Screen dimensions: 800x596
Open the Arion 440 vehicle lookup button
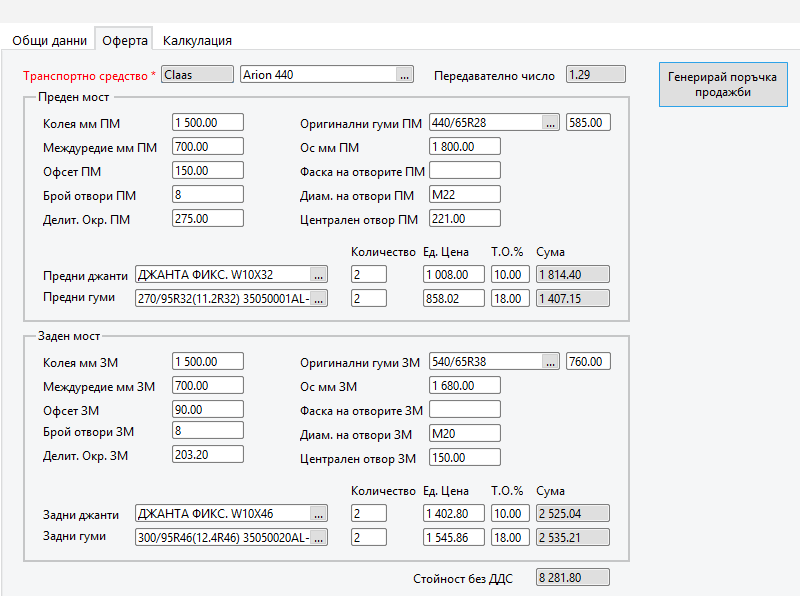(x=404, y=75)
